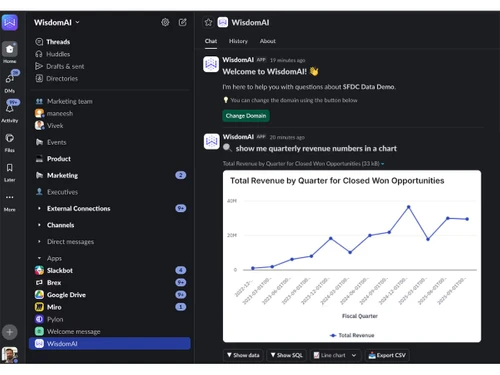The width and height of the screenshot is (500, 375).
Task: Open the WisdomAI workspace name dropdown
Action: (x=57, y=22)
